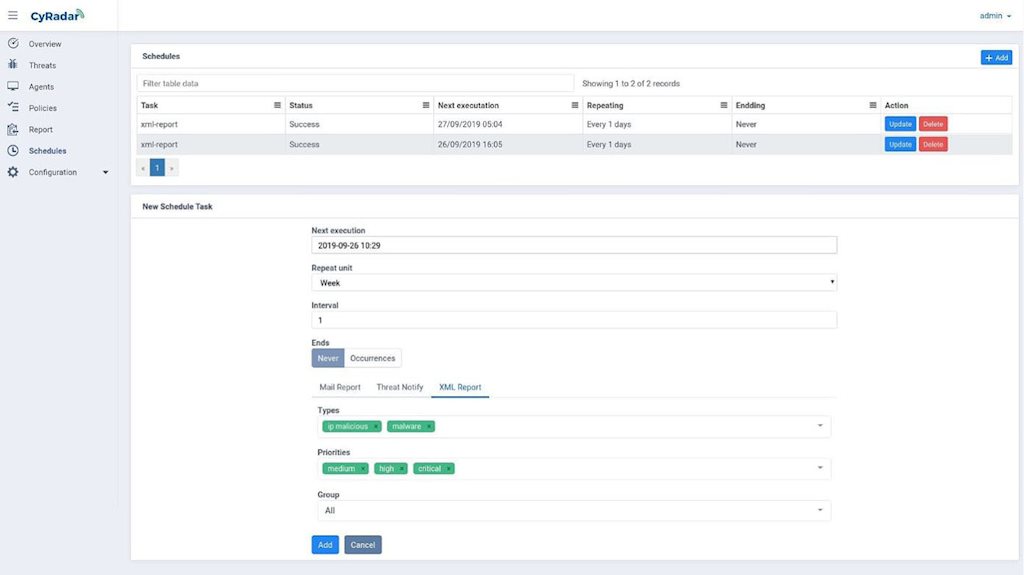
Task: Open the Repeat unit dropdown
Action: tap(574, 283)
